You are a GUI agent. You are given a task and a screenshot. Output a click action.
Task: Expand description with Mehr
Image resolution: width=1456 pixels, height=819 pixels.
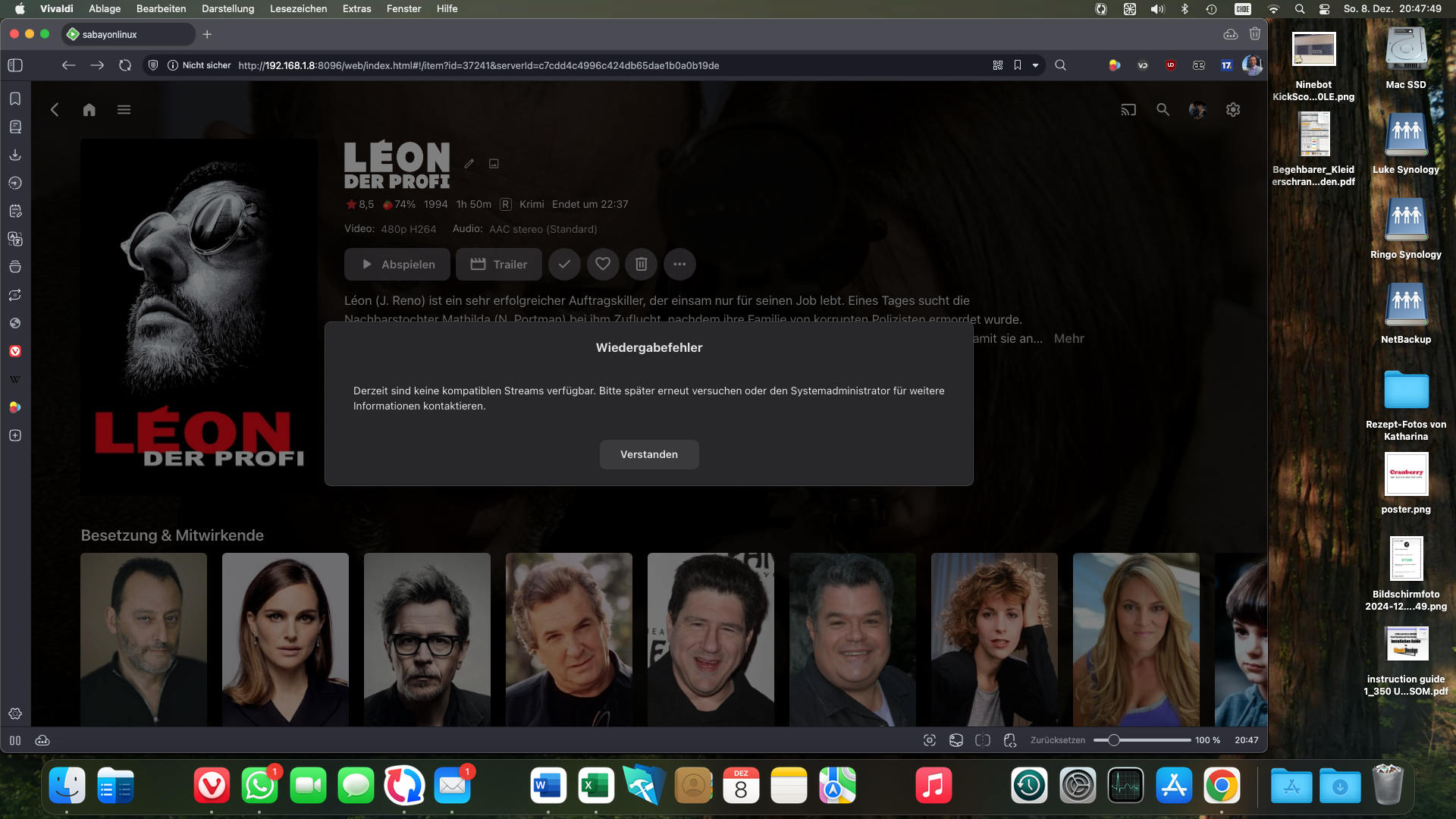(x=1068, y=339)
